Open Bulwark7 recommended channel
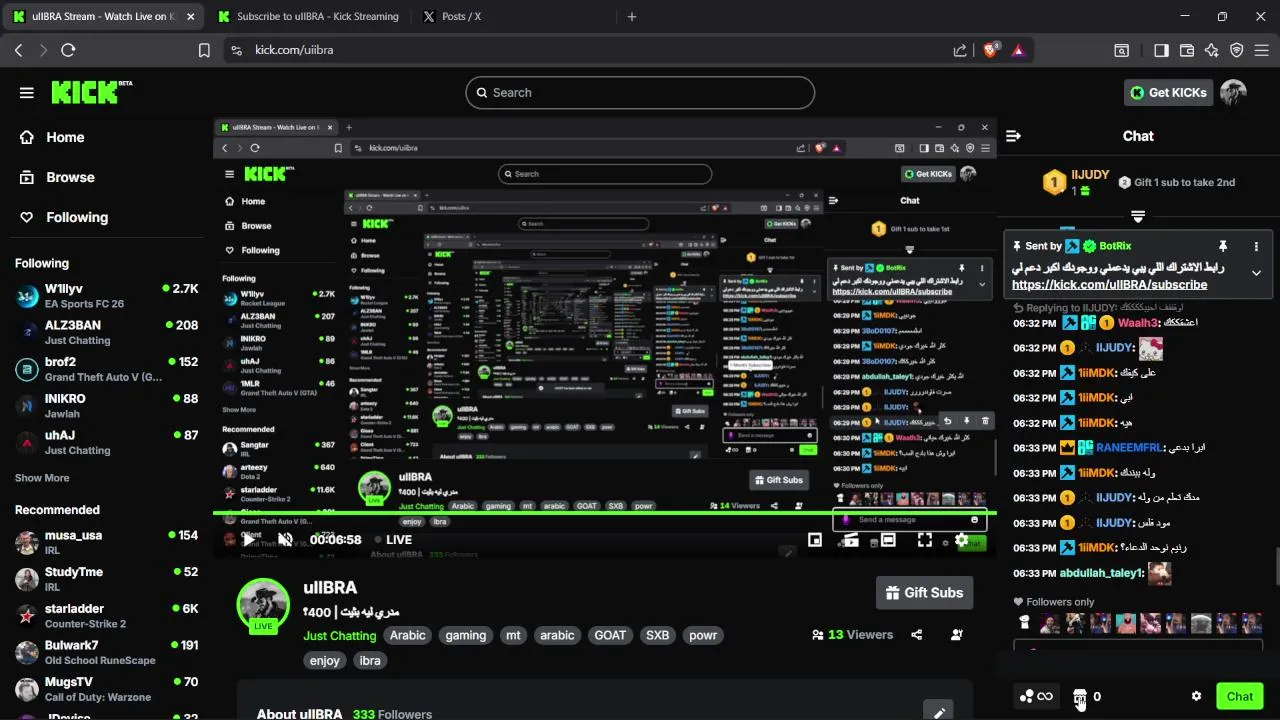Viewport: 1280px width, 720px height. [x=107, y=652]
